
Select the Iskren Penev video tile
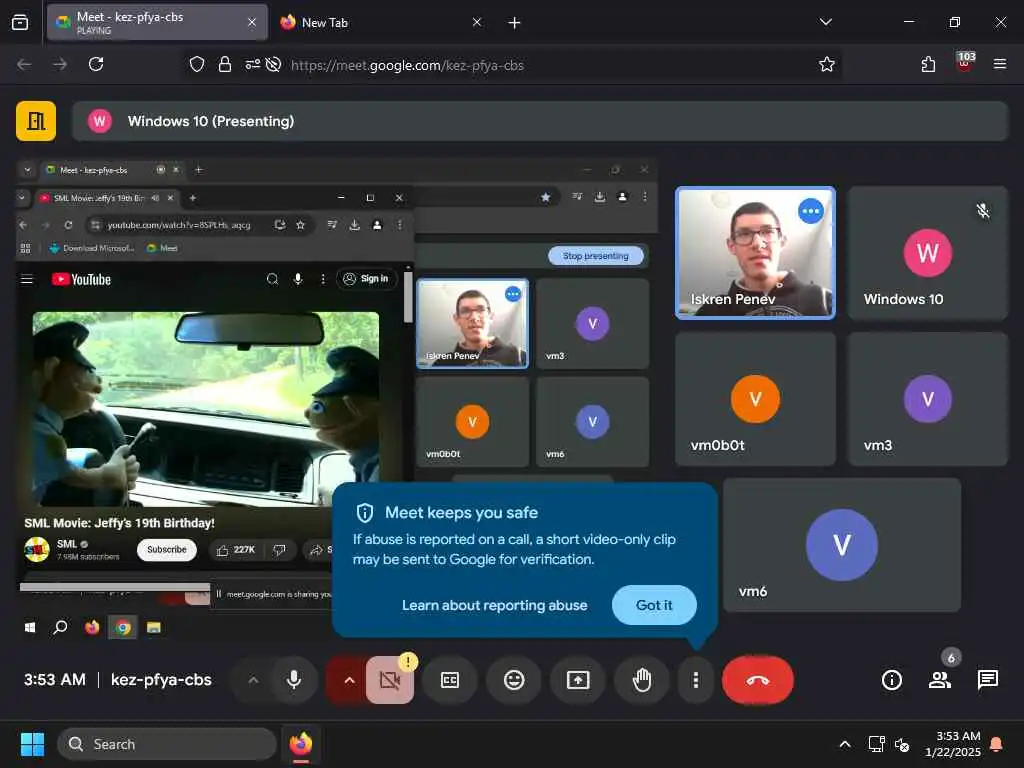(755, 253)
